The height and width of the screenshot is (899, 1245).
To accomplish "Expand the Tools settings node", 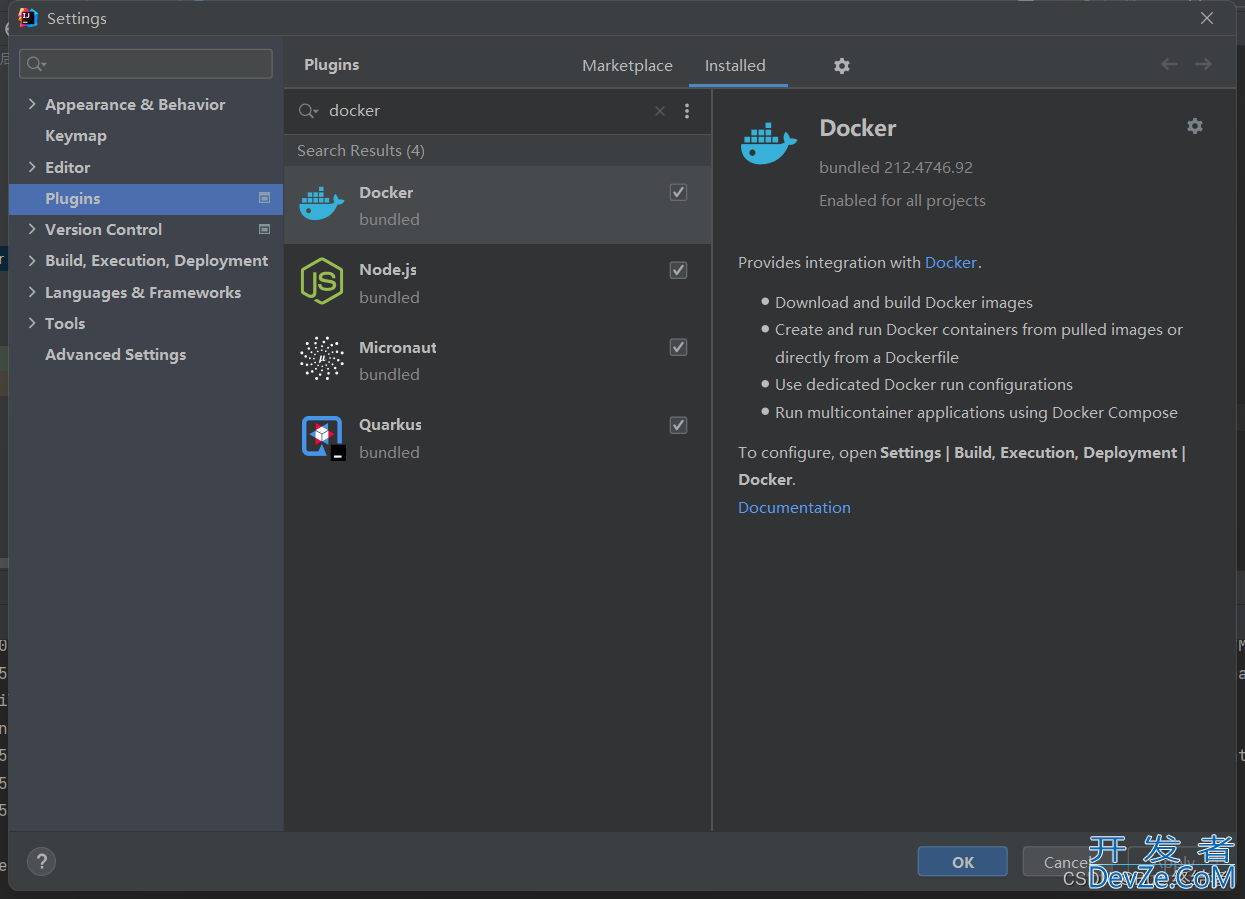I will click(x=32, y=323).
